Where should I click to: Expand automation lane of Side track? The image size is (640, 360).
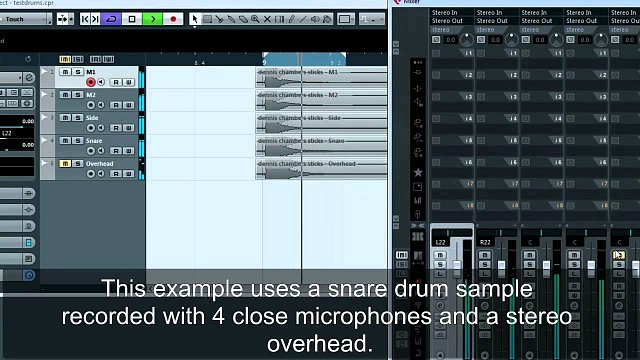click(44, 118)
